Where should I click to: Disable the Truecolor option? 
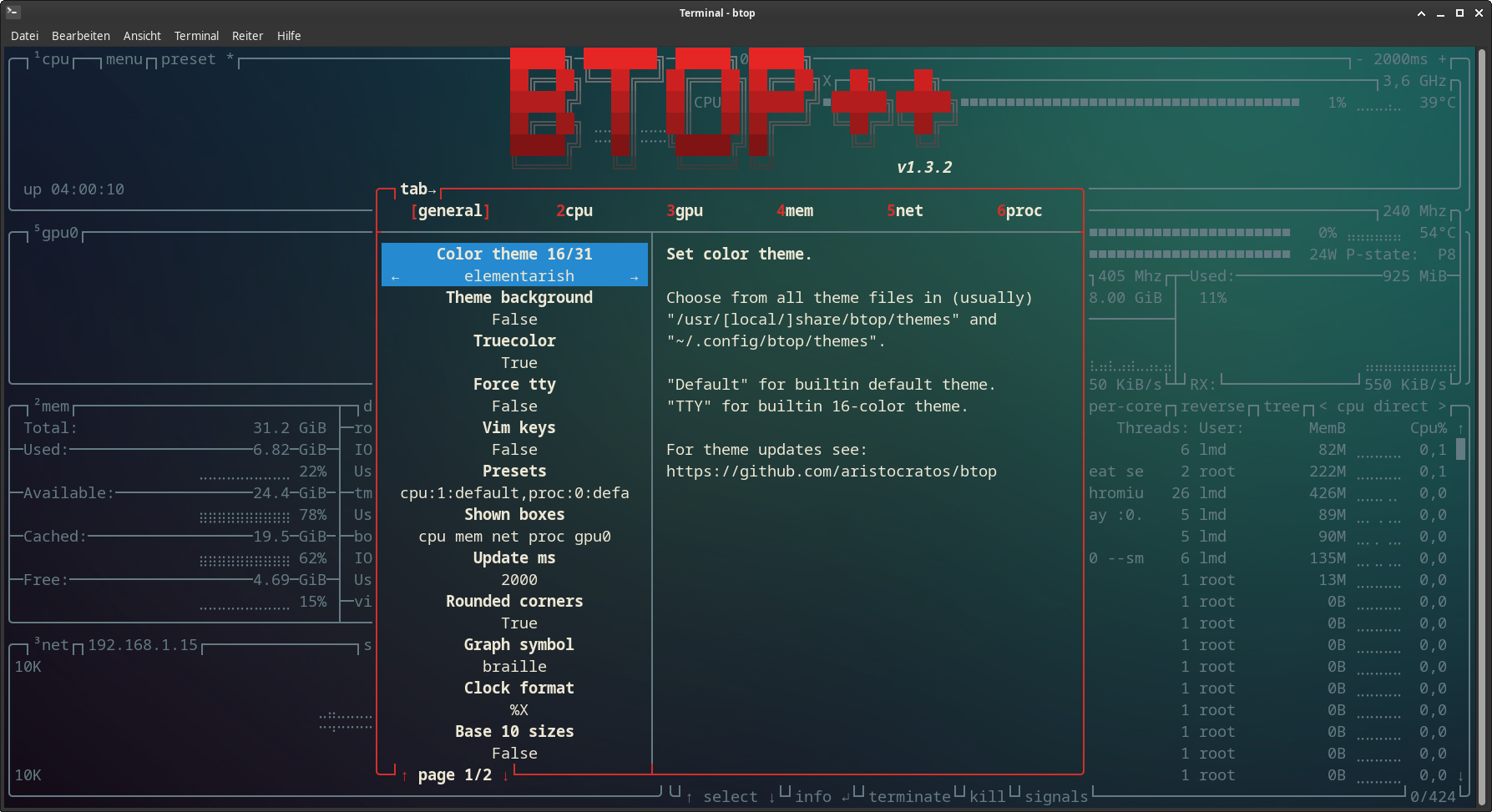pos(514,340)
